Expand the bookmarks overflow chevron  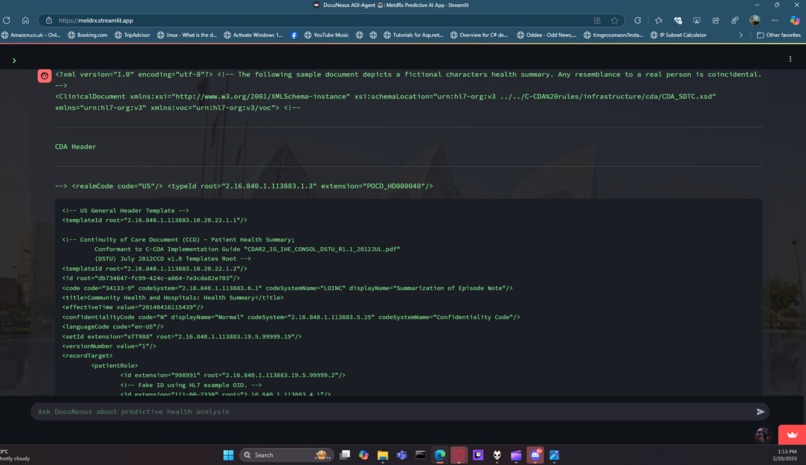[x=741, y=35]
